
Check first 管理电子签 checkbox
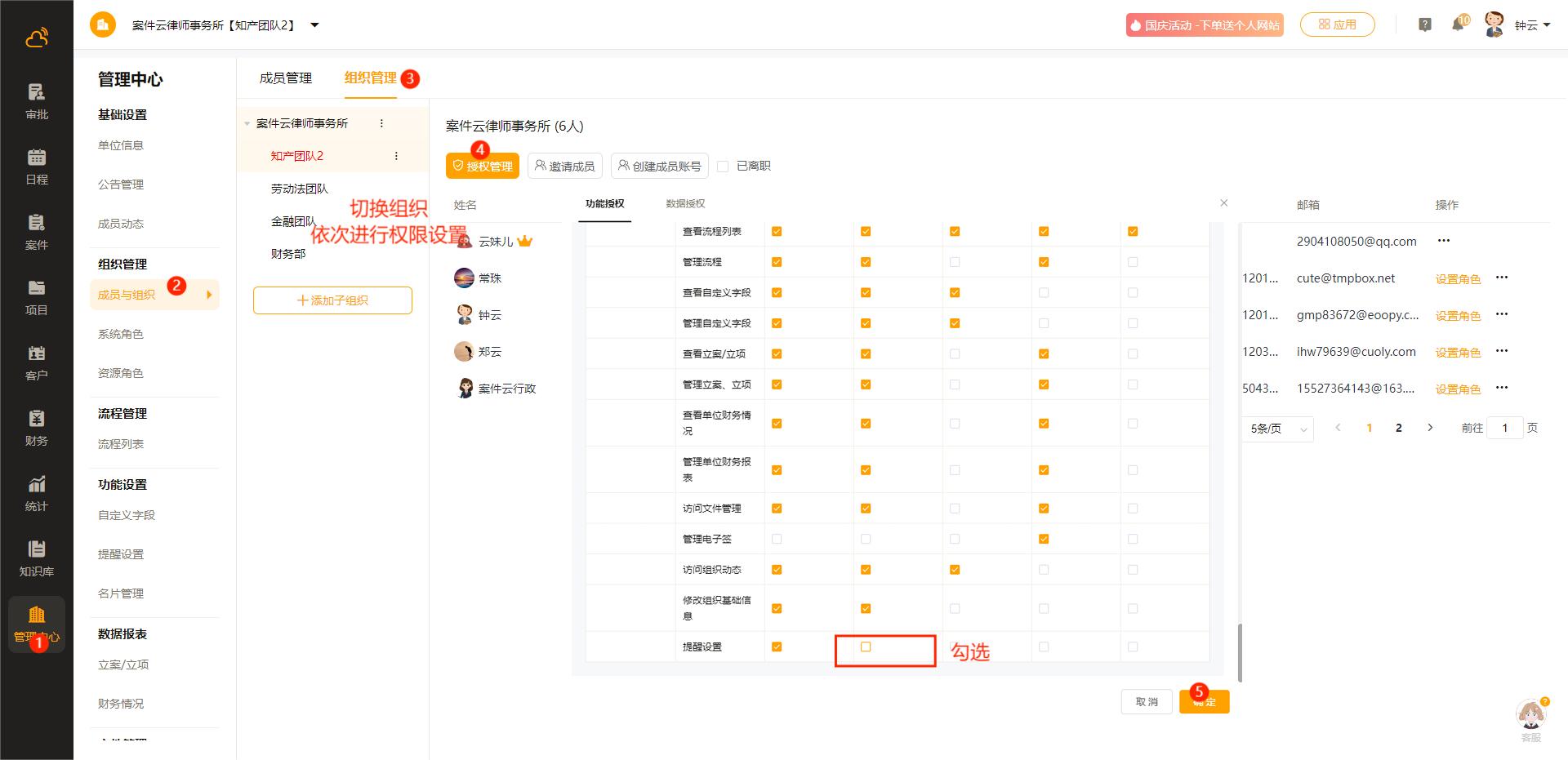[x=777, y=539]
